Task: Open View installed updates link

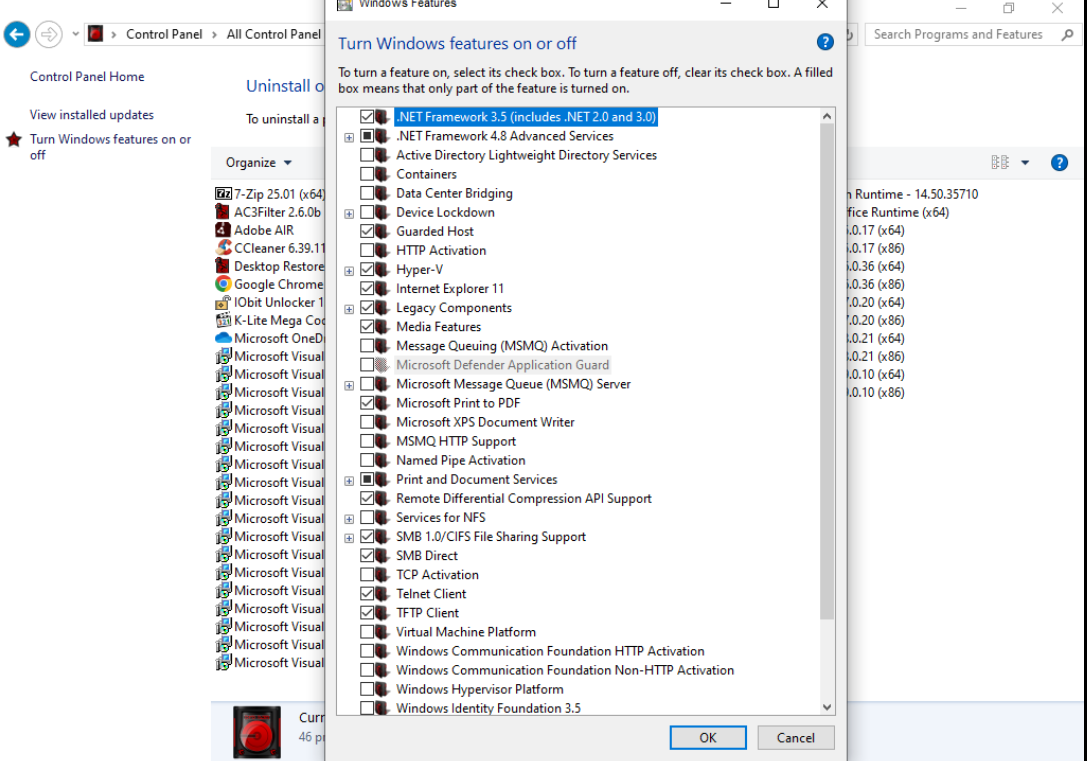Action: [x=92, y=115]
